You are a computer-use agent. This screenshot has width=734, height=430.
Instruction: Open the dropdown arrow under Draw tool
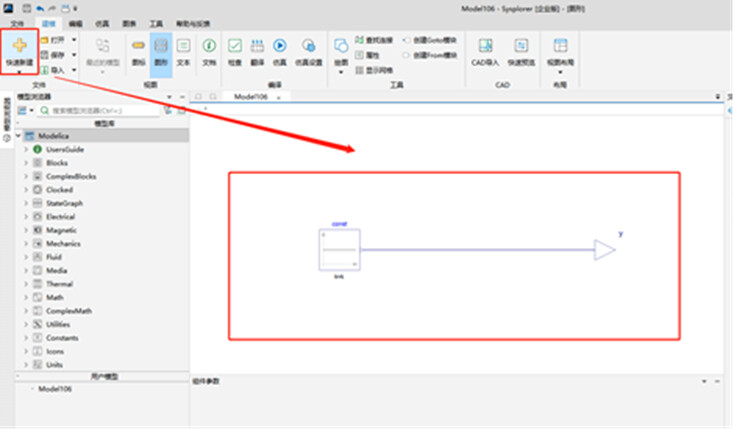(341, 73)
